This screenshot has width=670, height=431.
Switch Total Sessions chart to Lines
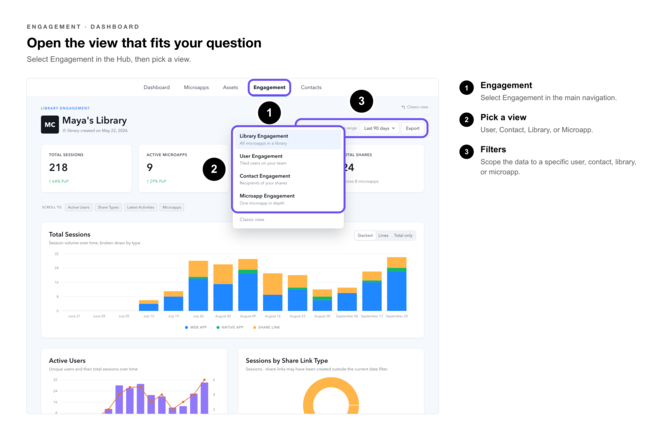tap(383, 235)
